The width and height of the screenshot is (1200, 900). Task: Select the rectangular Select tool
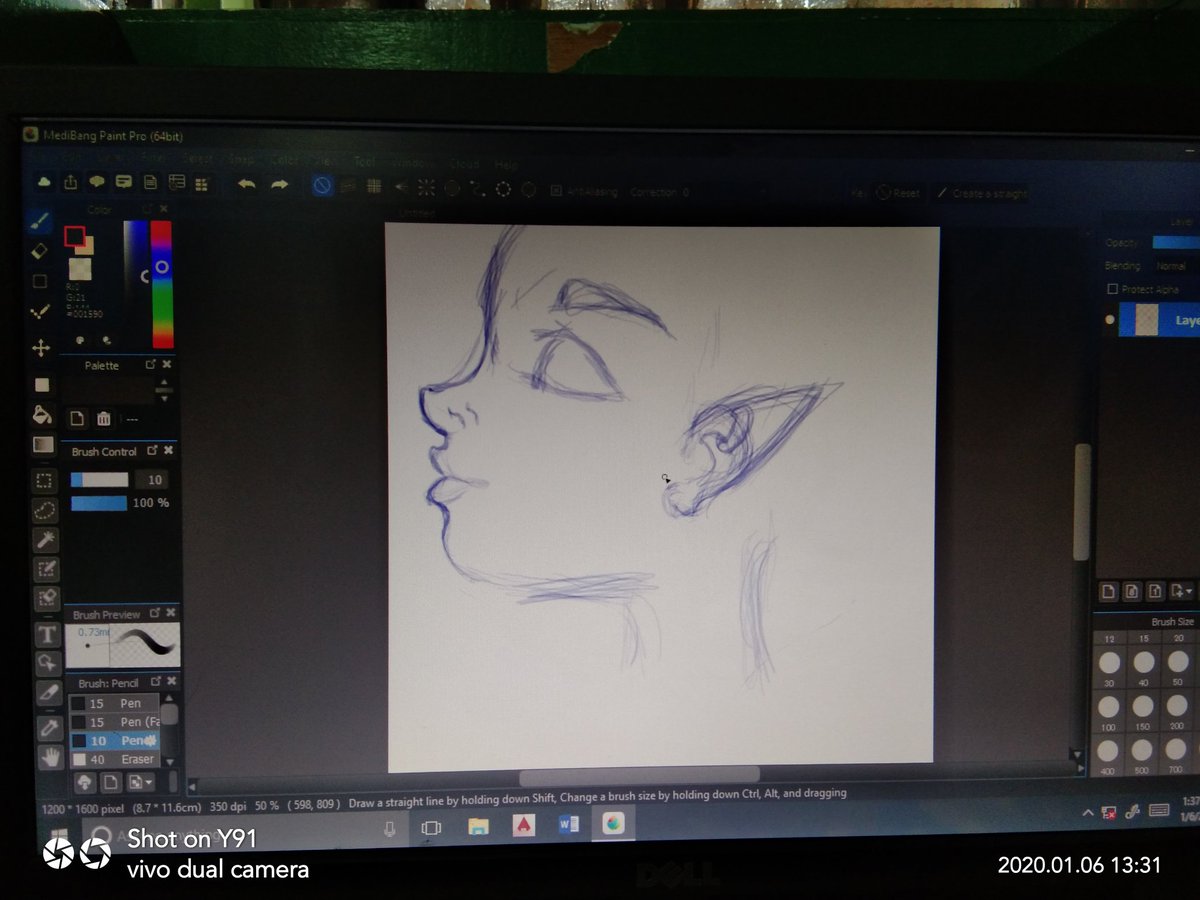(44, 480)
